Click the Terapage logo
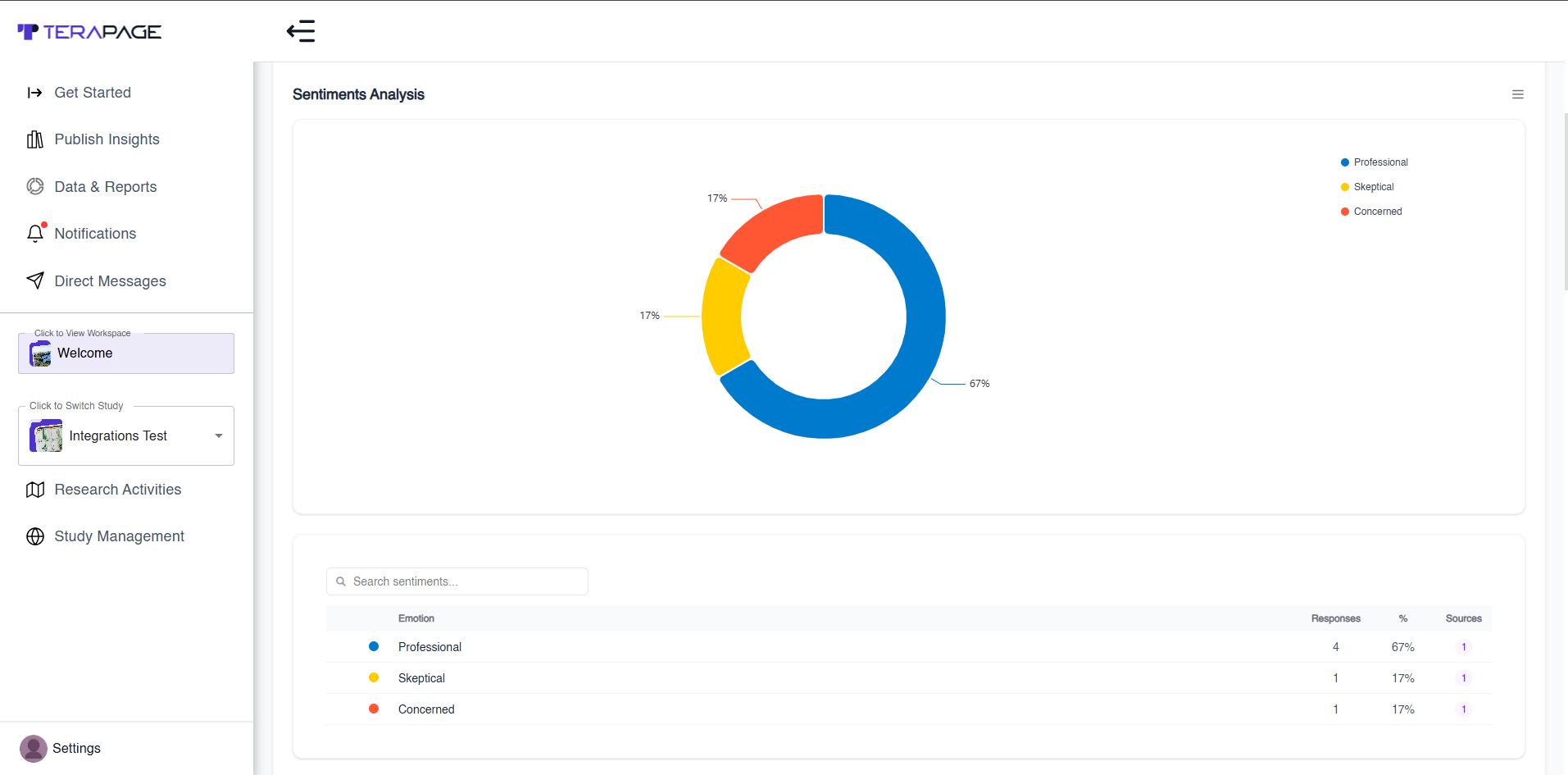The width and height of the screenshot is (1568, 775). pyautogui.click(x=89, y=31)
